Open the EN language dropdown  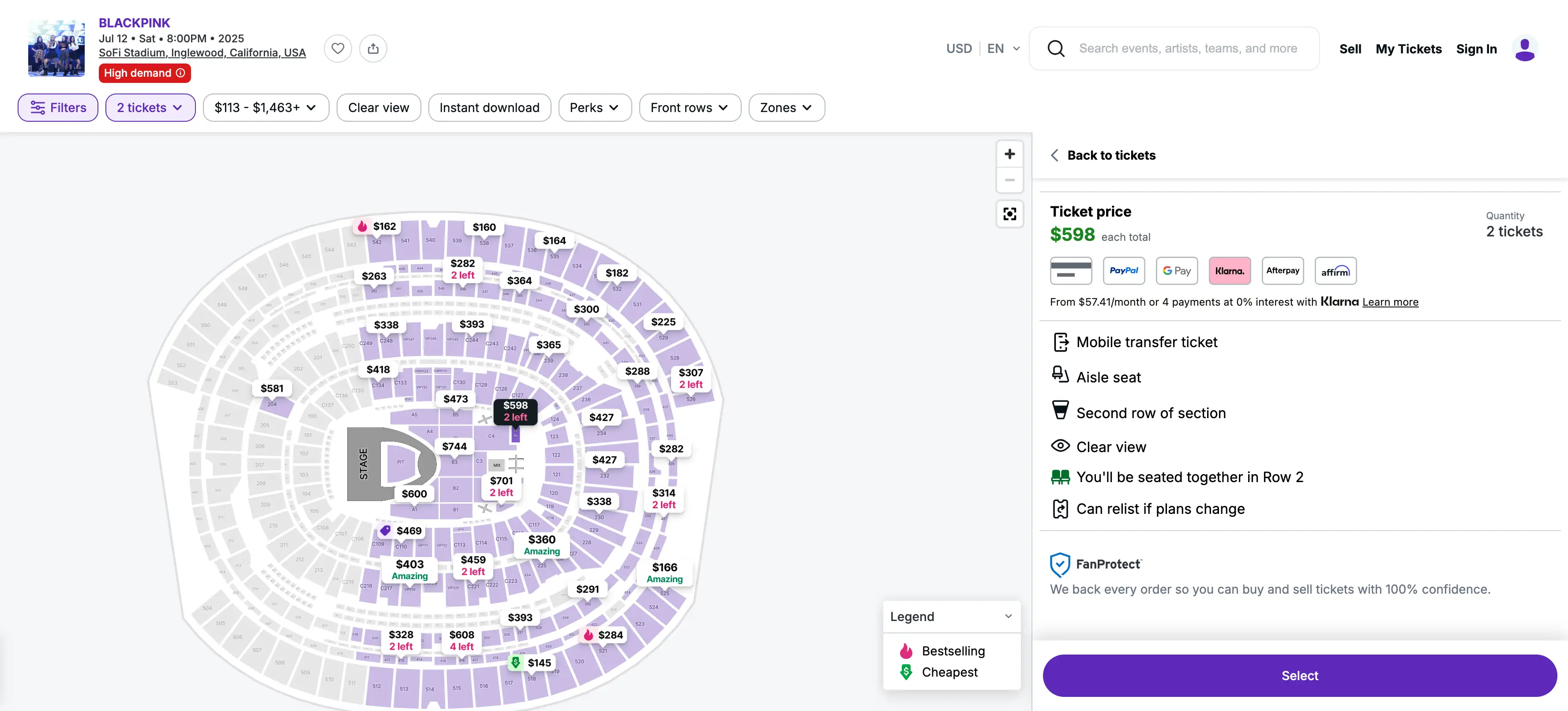pyautogui.click(x=1003, y=49)
